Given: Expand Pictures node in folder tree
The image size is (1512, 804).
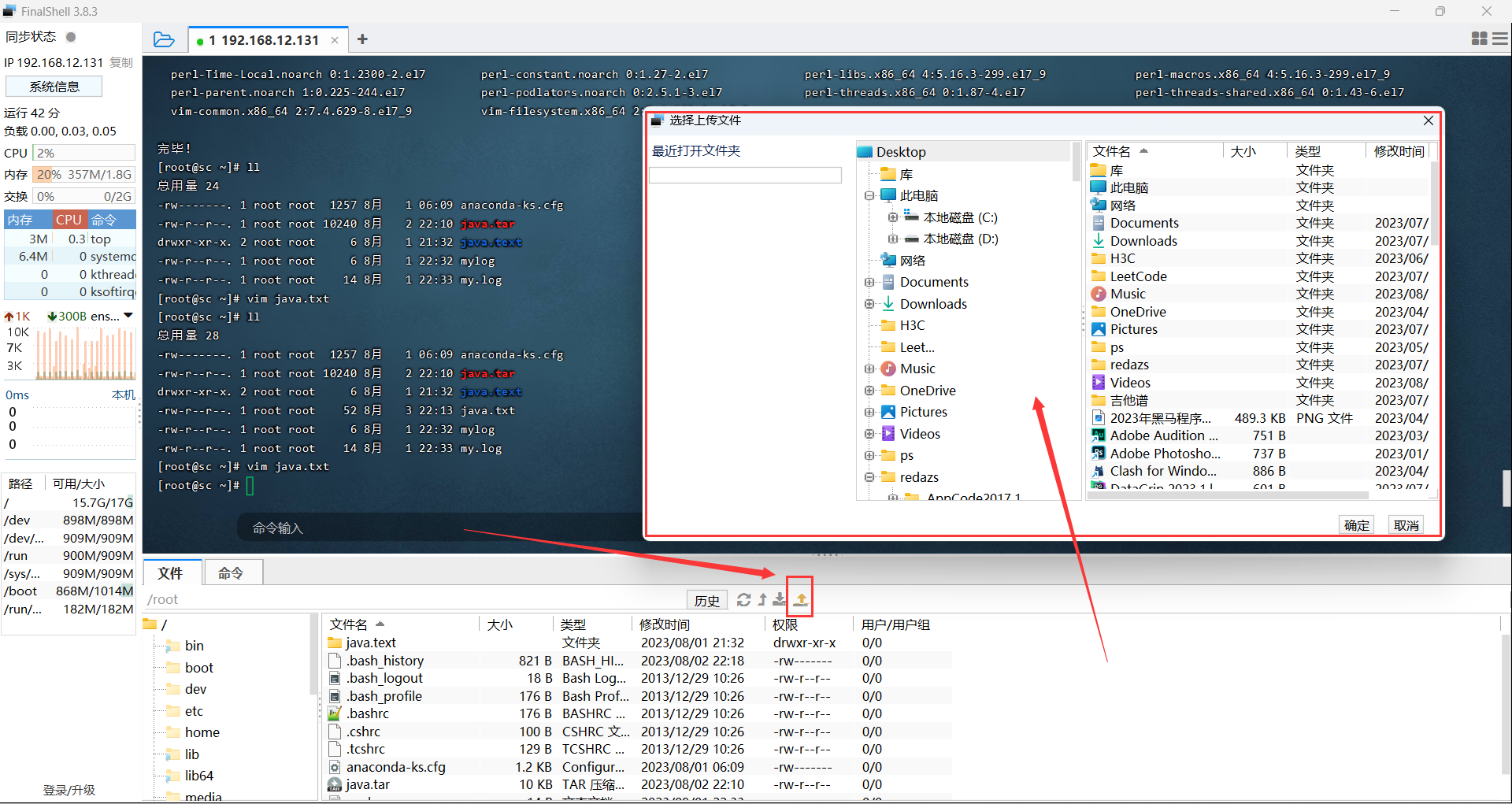Looking at the screenshot, I should 869,412.
